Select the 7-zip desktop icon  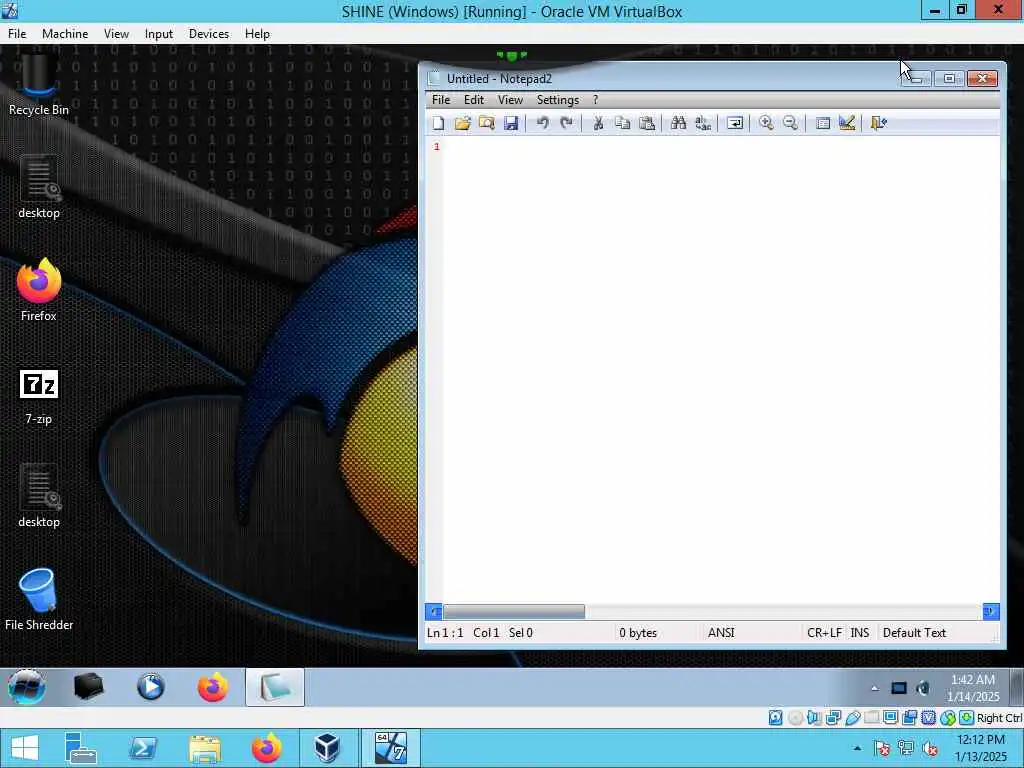click(x=39, y=397)
